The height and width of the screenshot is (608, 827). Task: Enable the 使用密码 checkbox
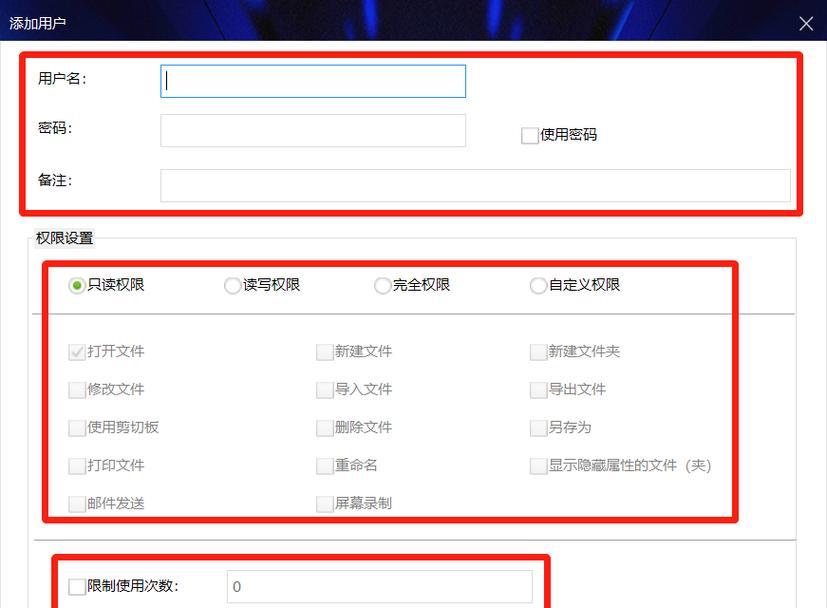coord(529,136)
